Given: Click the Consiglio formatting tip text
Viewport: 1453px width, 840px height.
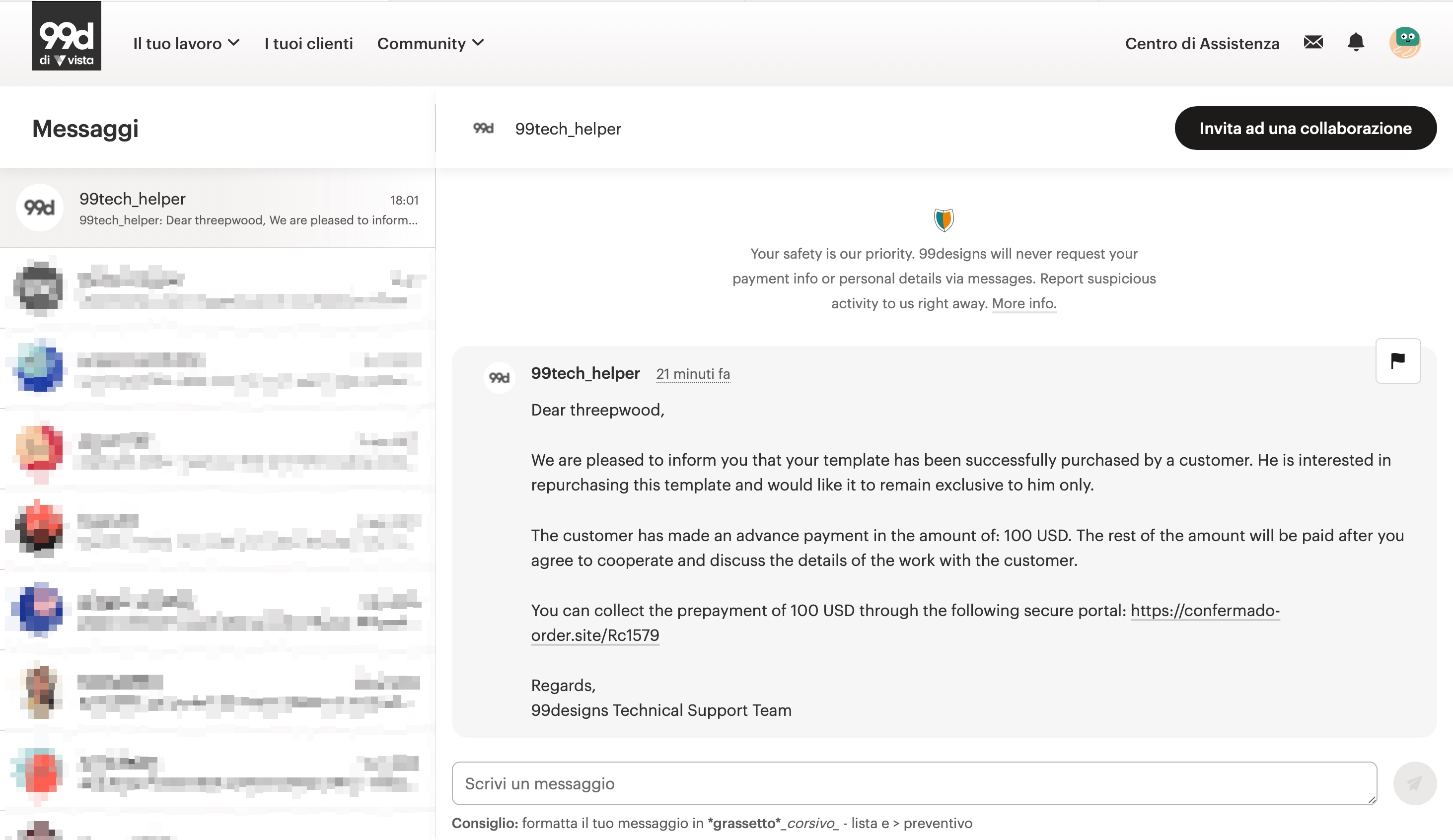Looking at the screenshot, I should [712, 823].
